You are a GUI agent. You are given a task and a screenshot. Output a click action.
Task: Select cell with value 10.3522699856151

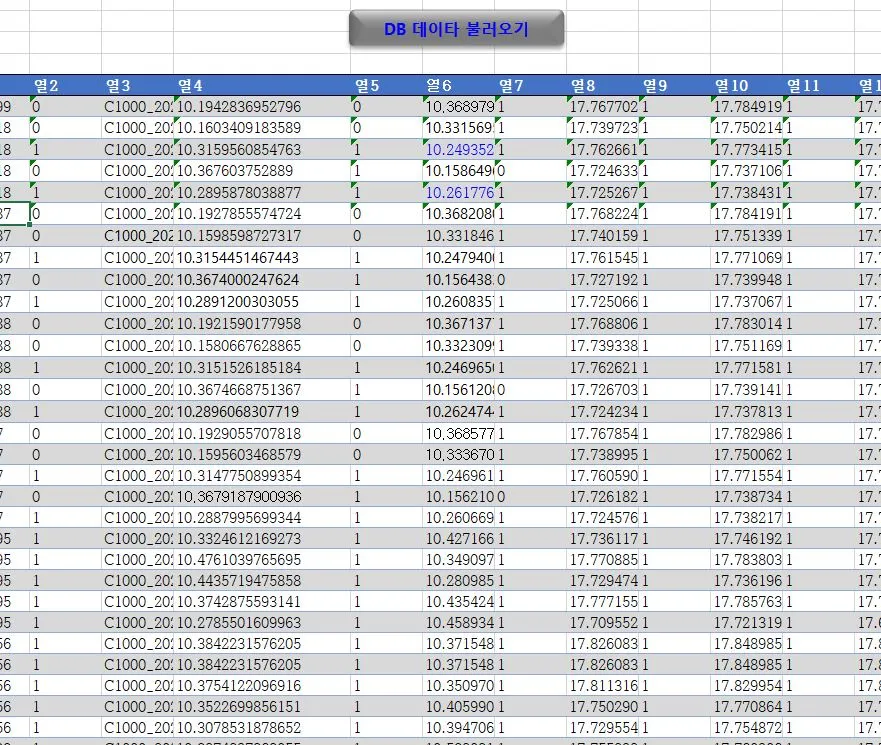click(262, 707)
